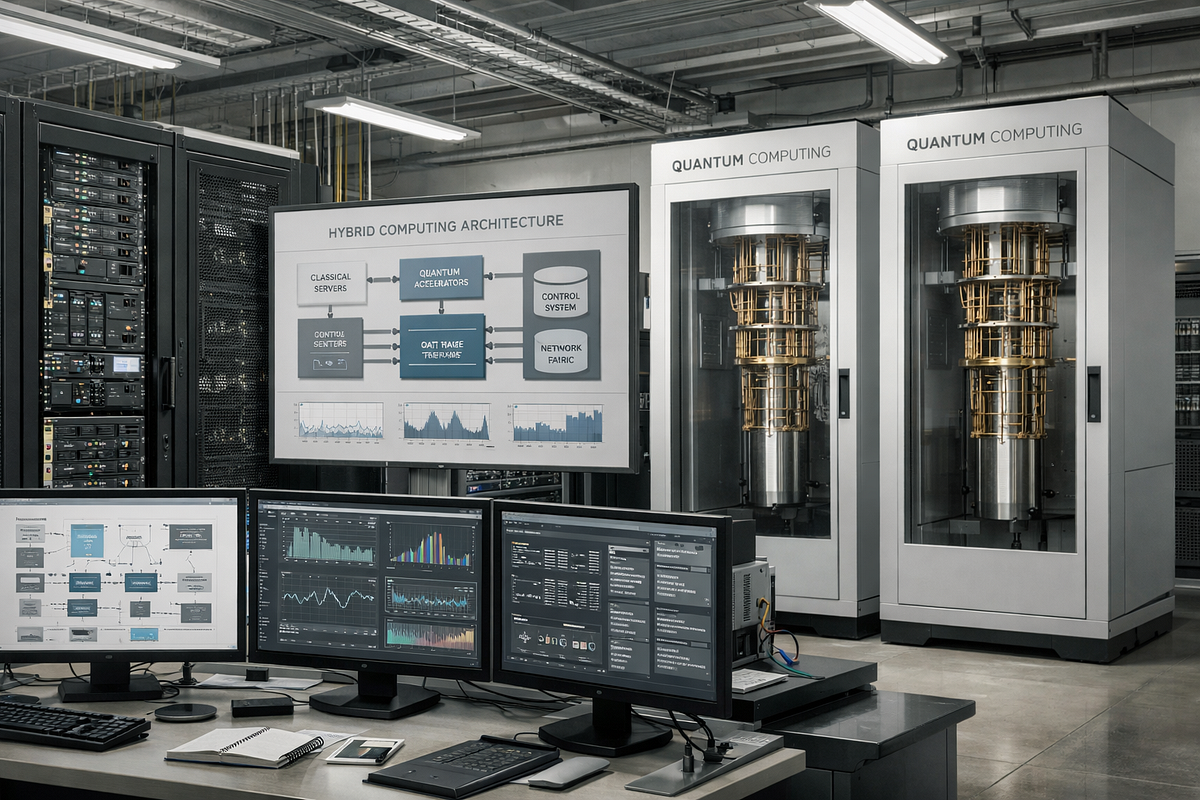Click the rainbow-colored bar chart on the middle monitor

[x=431, y=547]
